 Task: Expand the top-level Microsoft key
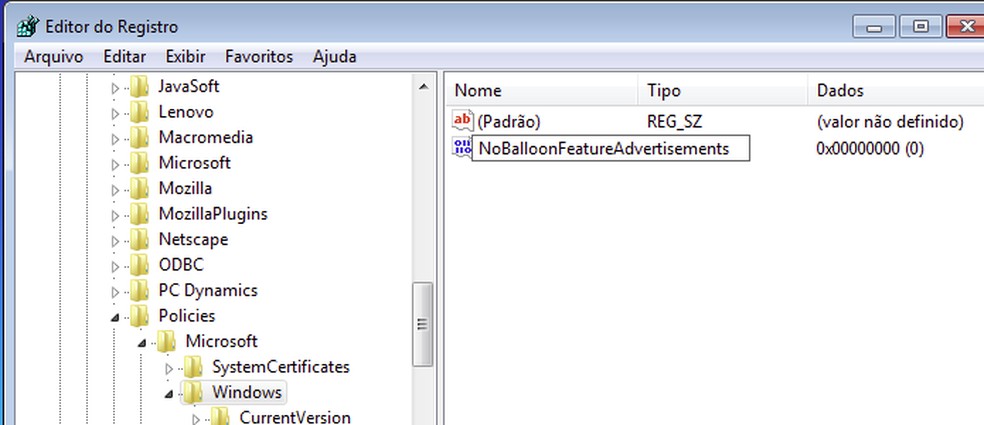pyautogui.click(x=115, y=165)
